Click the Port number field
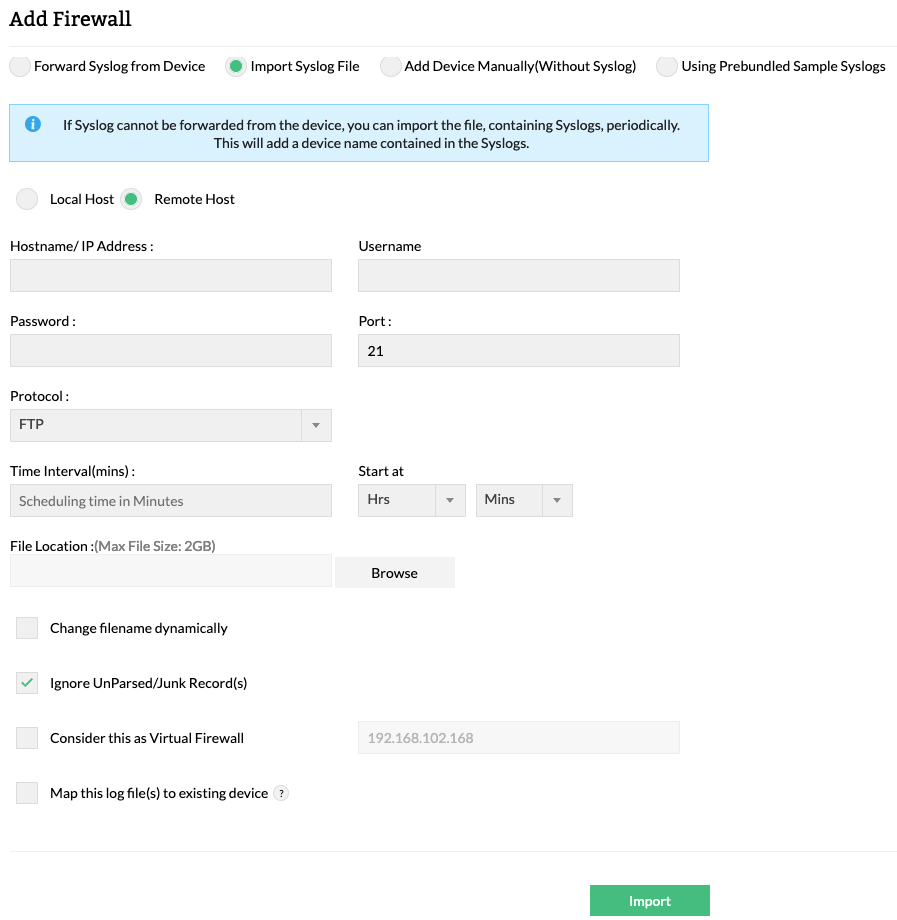The width and height of the screenshot is (897, 920). click(x=518, y=351)
